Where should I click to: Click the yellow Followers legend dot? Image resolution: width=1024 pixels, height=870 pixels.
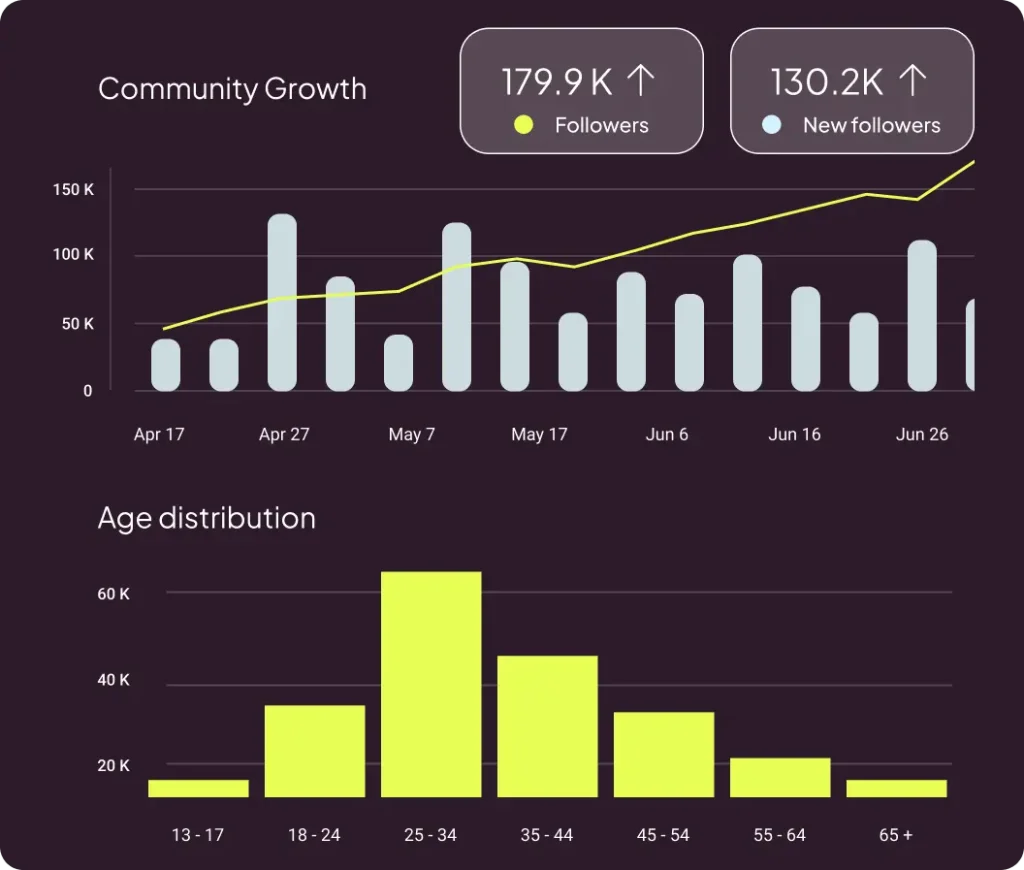point(523,125)
